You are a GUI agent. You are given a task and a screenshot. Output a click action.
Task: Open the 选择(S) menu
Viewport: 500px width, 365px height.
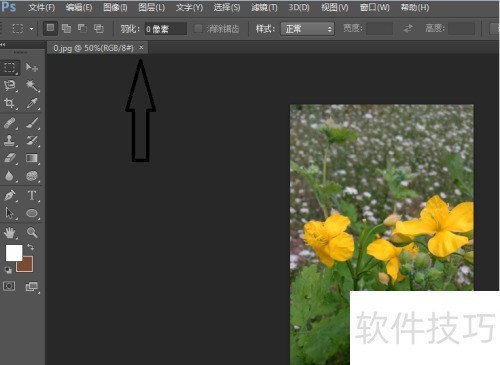(227, 7)
